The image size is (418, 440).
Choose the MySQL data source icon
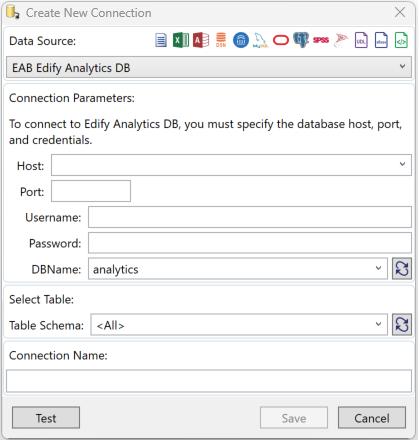pyautogui.click(x=261, y=41)
